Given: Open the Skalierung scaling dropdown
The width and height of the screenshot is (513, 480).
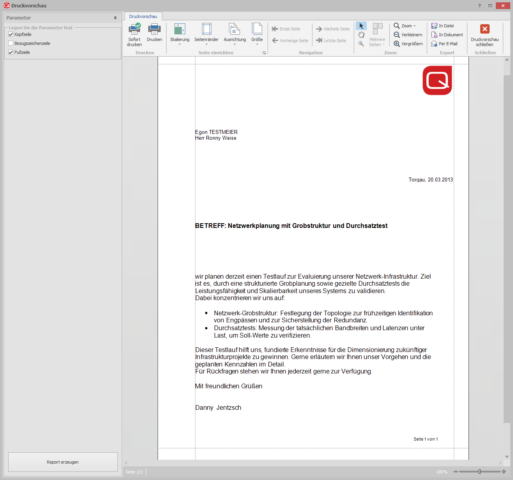Looking at the screenshot, I should [x=180, y=34].
